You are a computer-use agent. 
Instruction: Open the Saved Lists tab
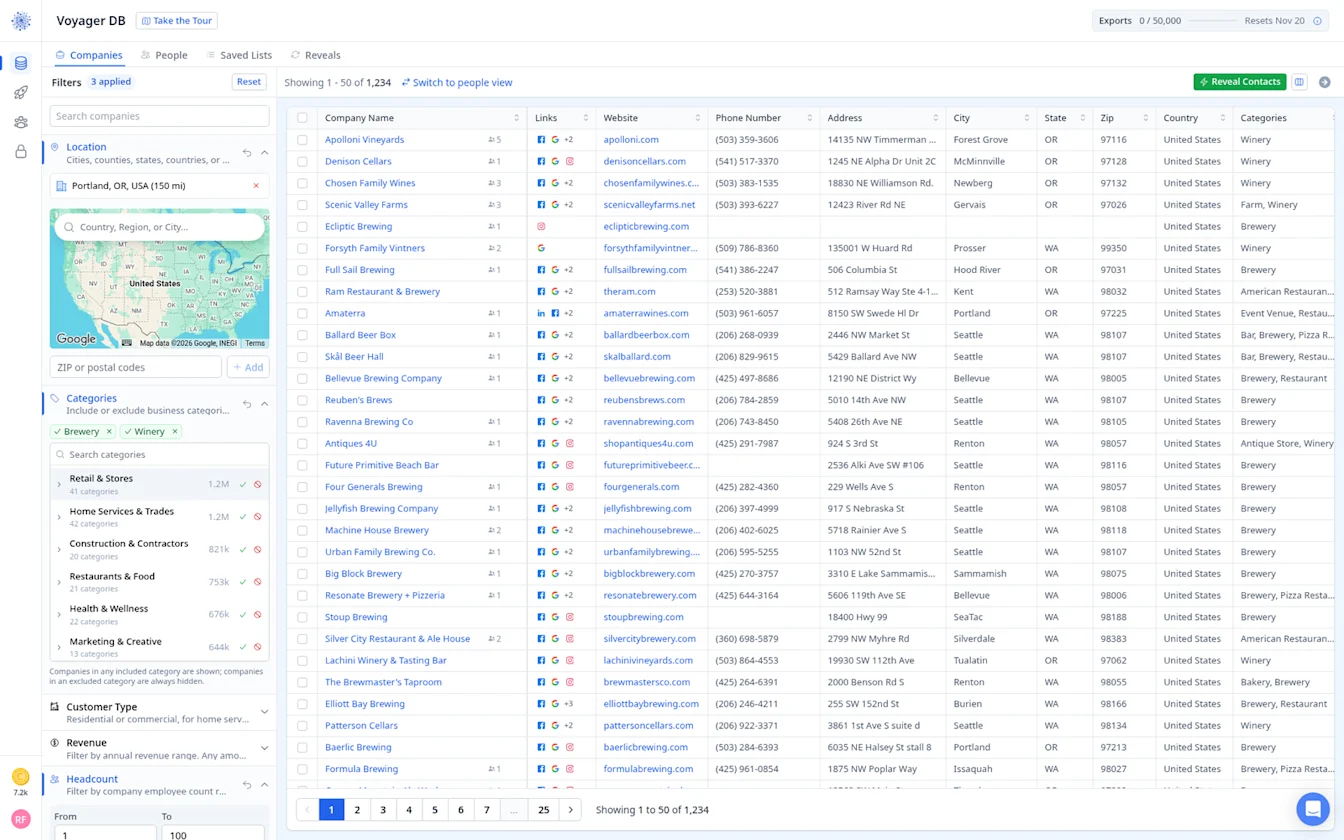coord(239,55)
